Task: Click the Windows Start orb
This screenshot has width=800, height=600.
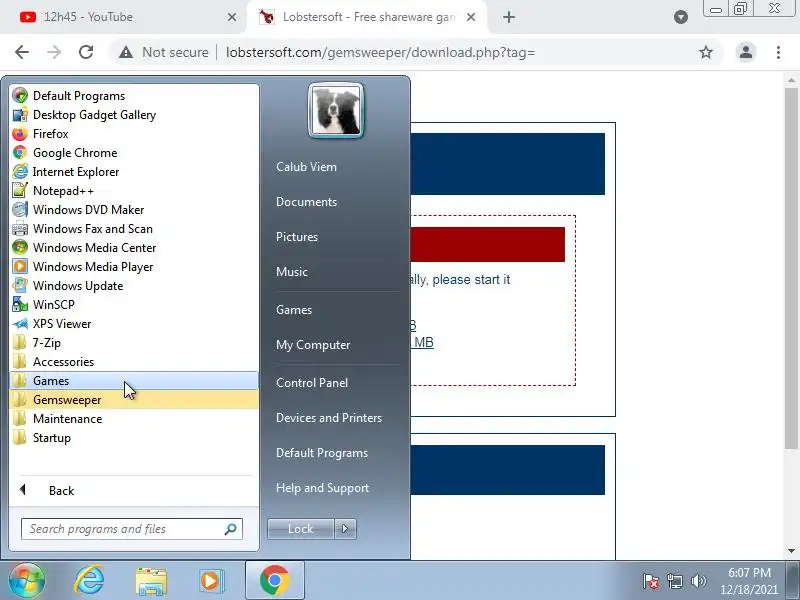Action: (x=26, y=581)
